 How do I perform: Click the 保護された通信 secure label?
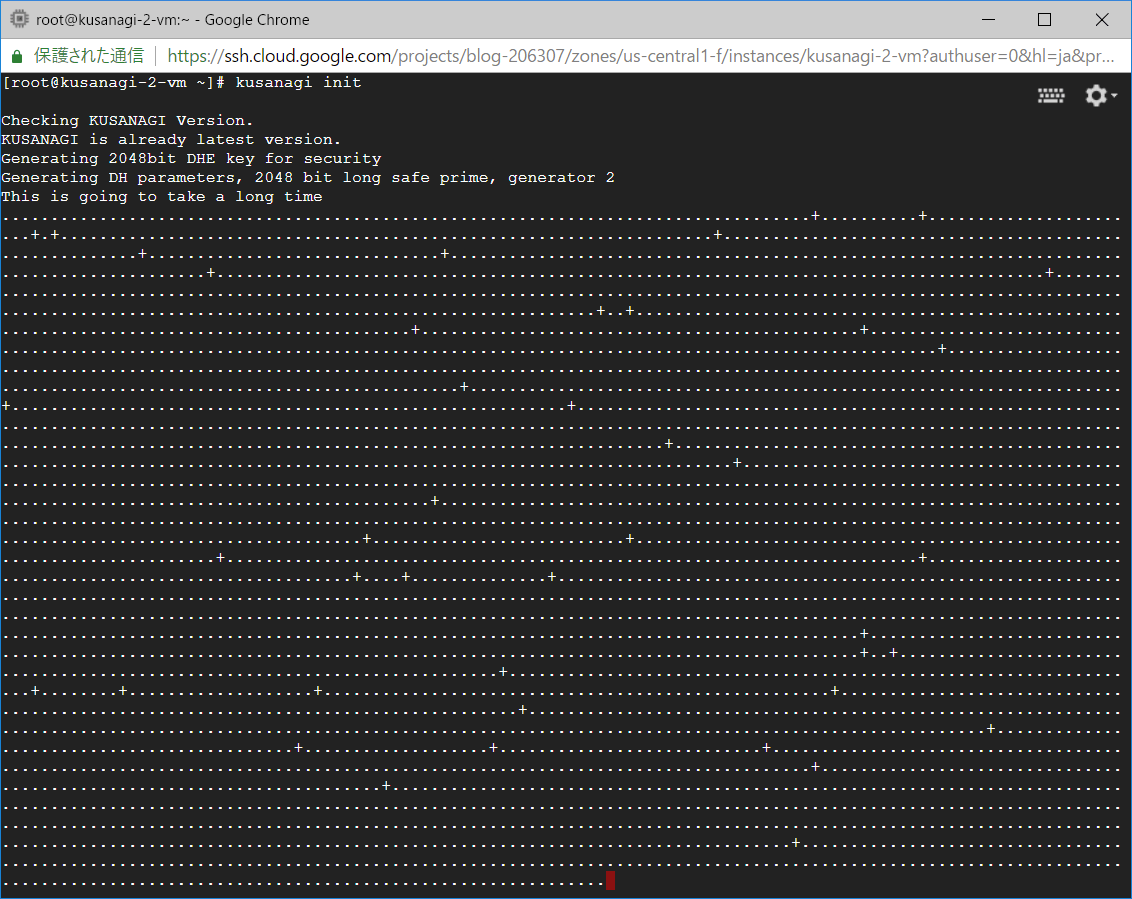click(x=88, y=56)
